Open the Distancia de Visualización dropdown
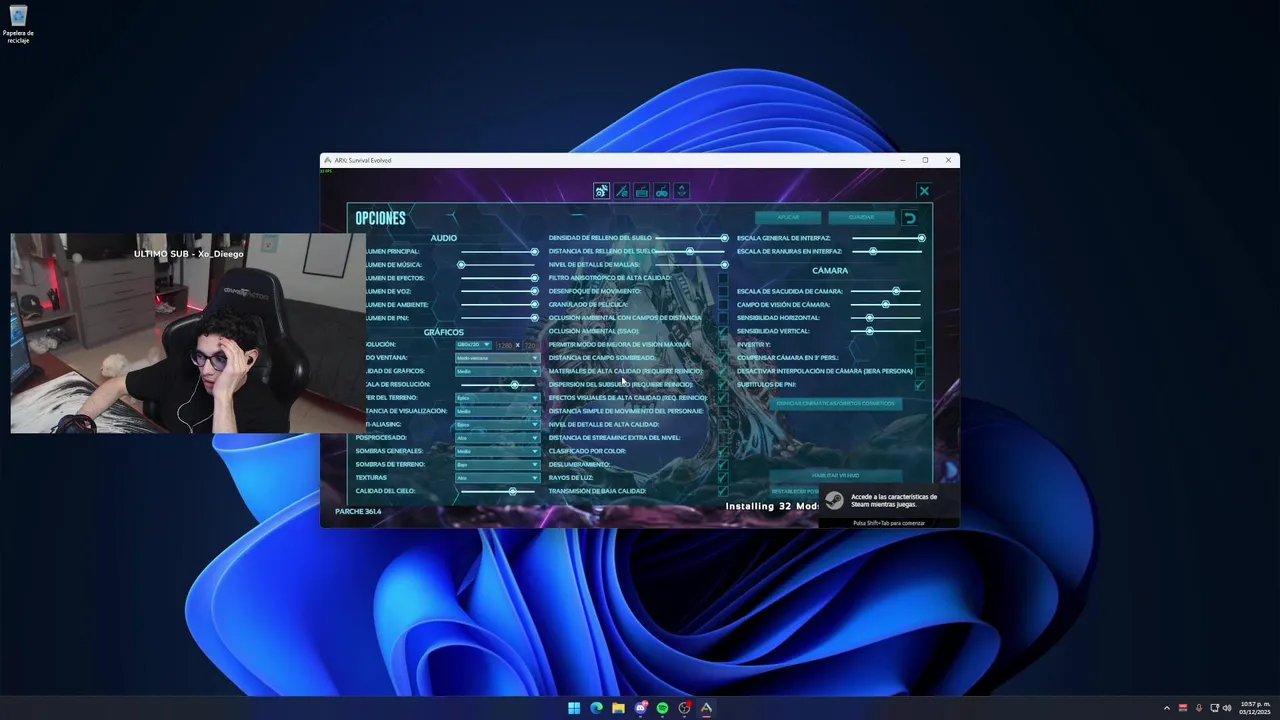The height and width of the screenshot is (720, 1280). tap(497, 411)
